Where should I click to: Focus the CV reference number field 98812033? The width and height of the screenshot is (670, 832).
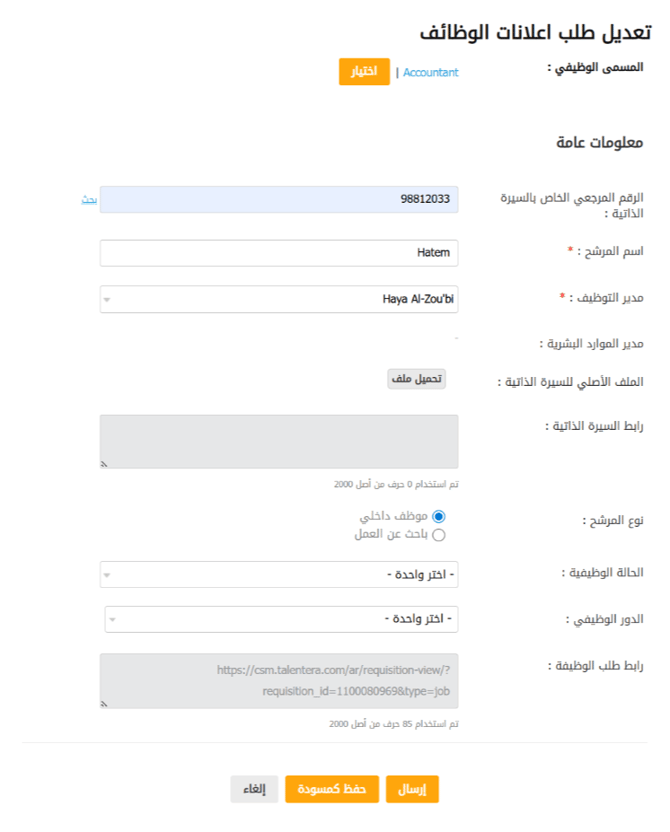pos(279,200)
